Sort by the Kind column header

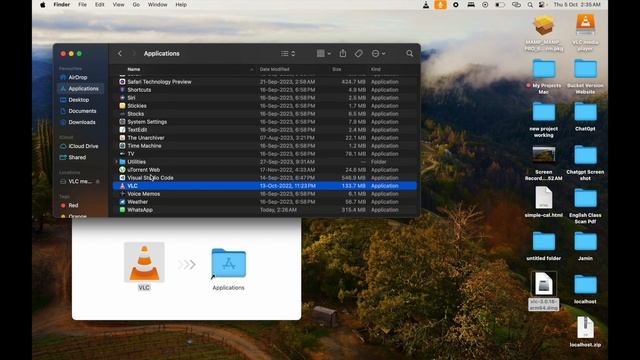click(x=376, y=69)
